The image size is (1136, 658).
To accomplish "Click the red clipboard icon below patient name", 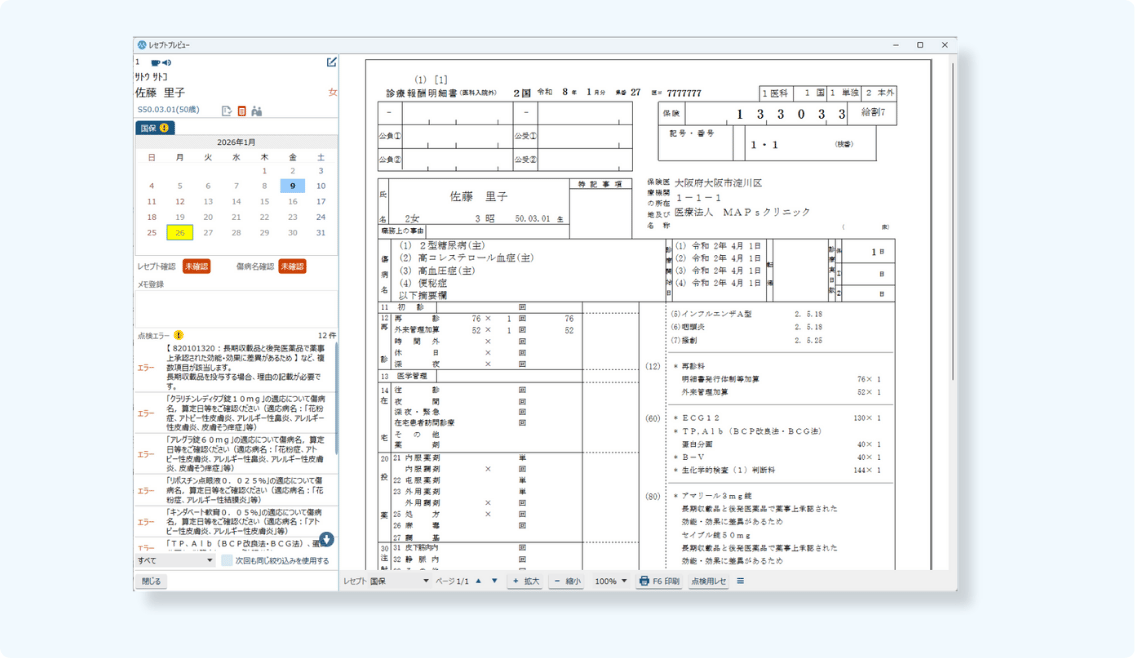I will 241,111.
